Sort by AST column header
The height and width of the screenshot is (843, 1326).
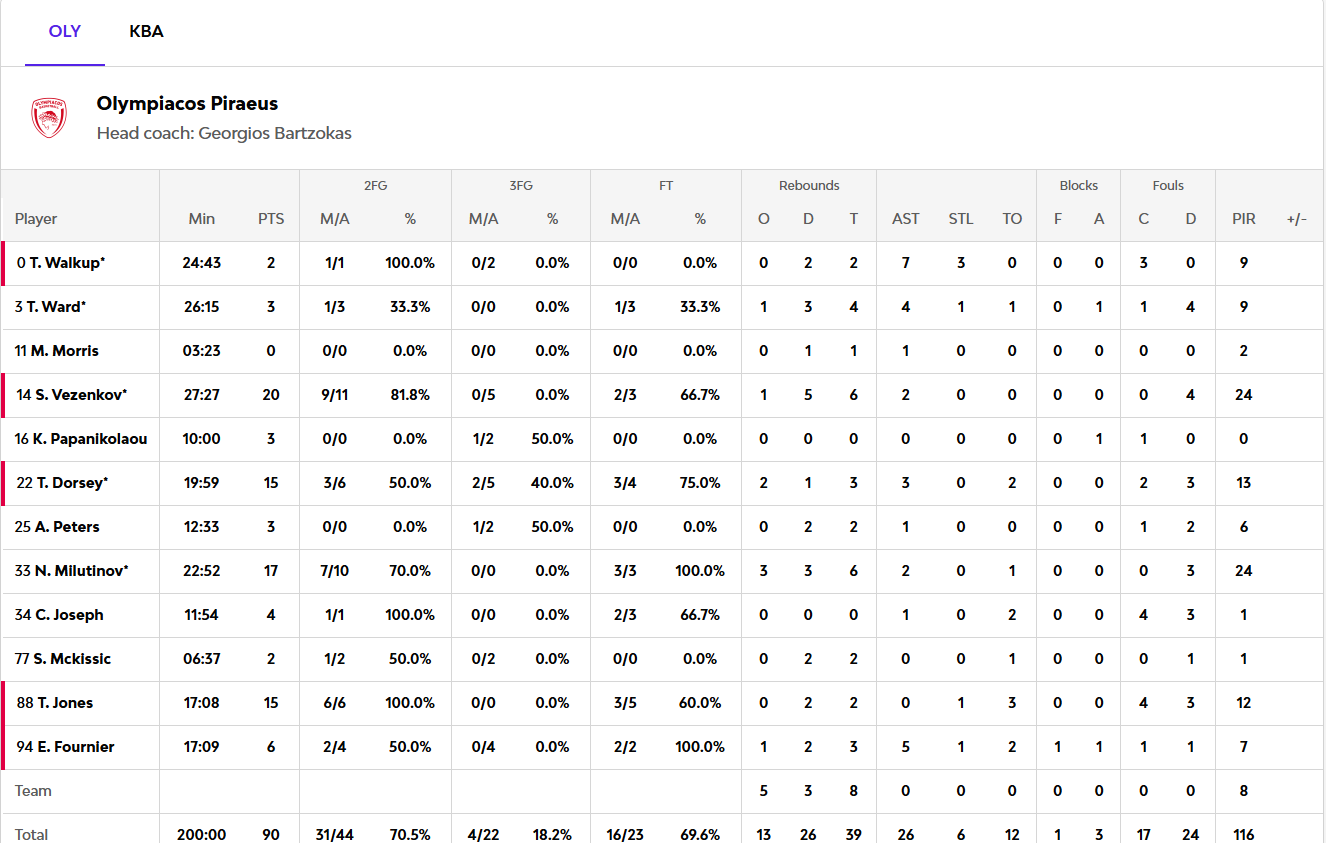tap(905, 219)
